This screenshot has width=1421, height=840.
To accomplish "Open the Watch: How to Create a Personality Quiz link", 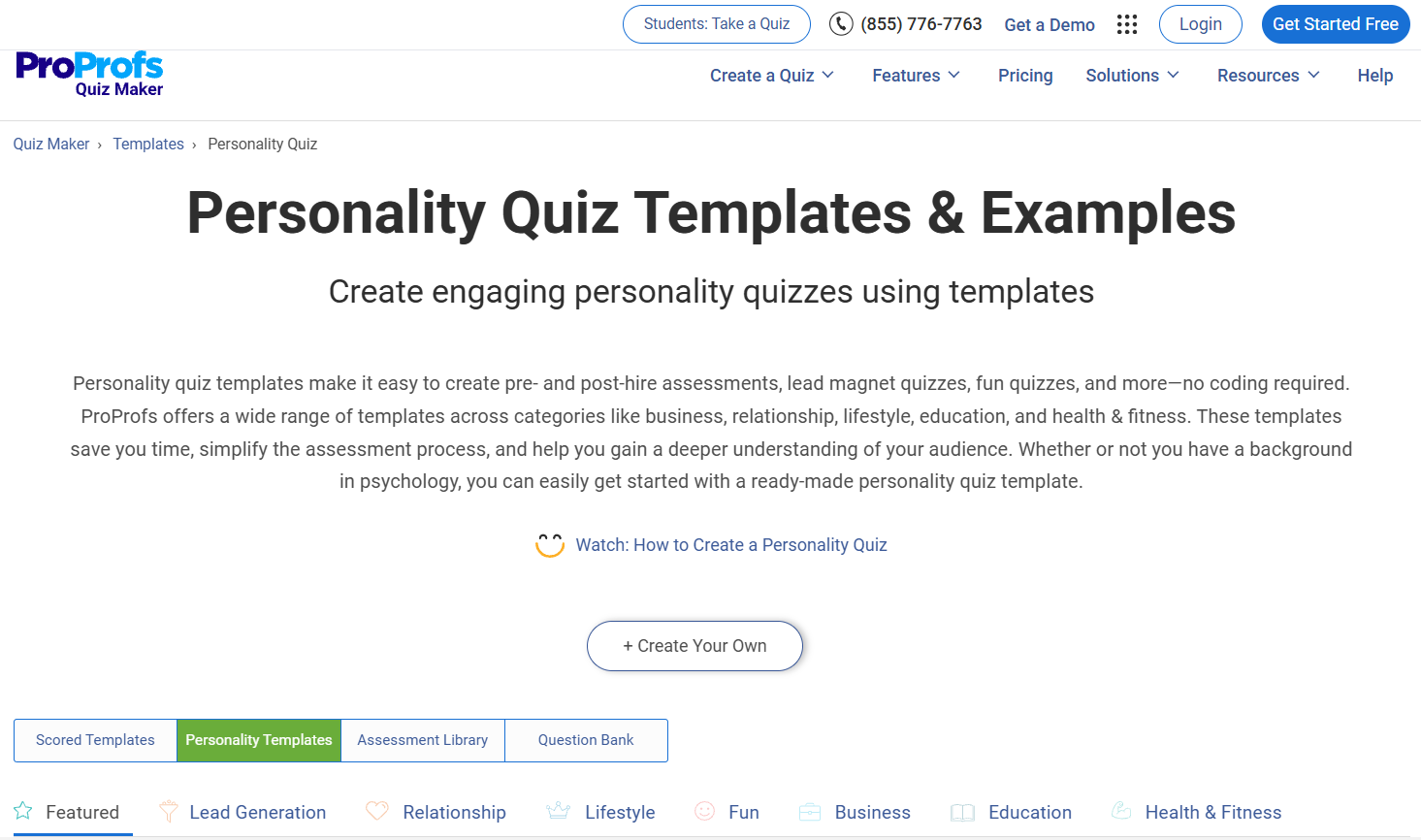I will (730, 544).
